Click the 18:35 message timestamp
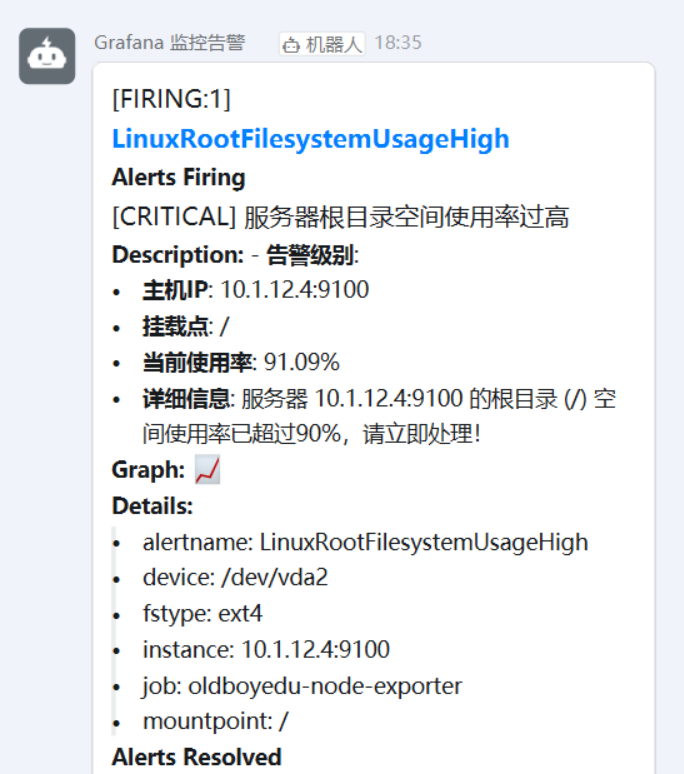Image resolution: width=684 pixels, height=774 pixels. click(x=397, y=43)
